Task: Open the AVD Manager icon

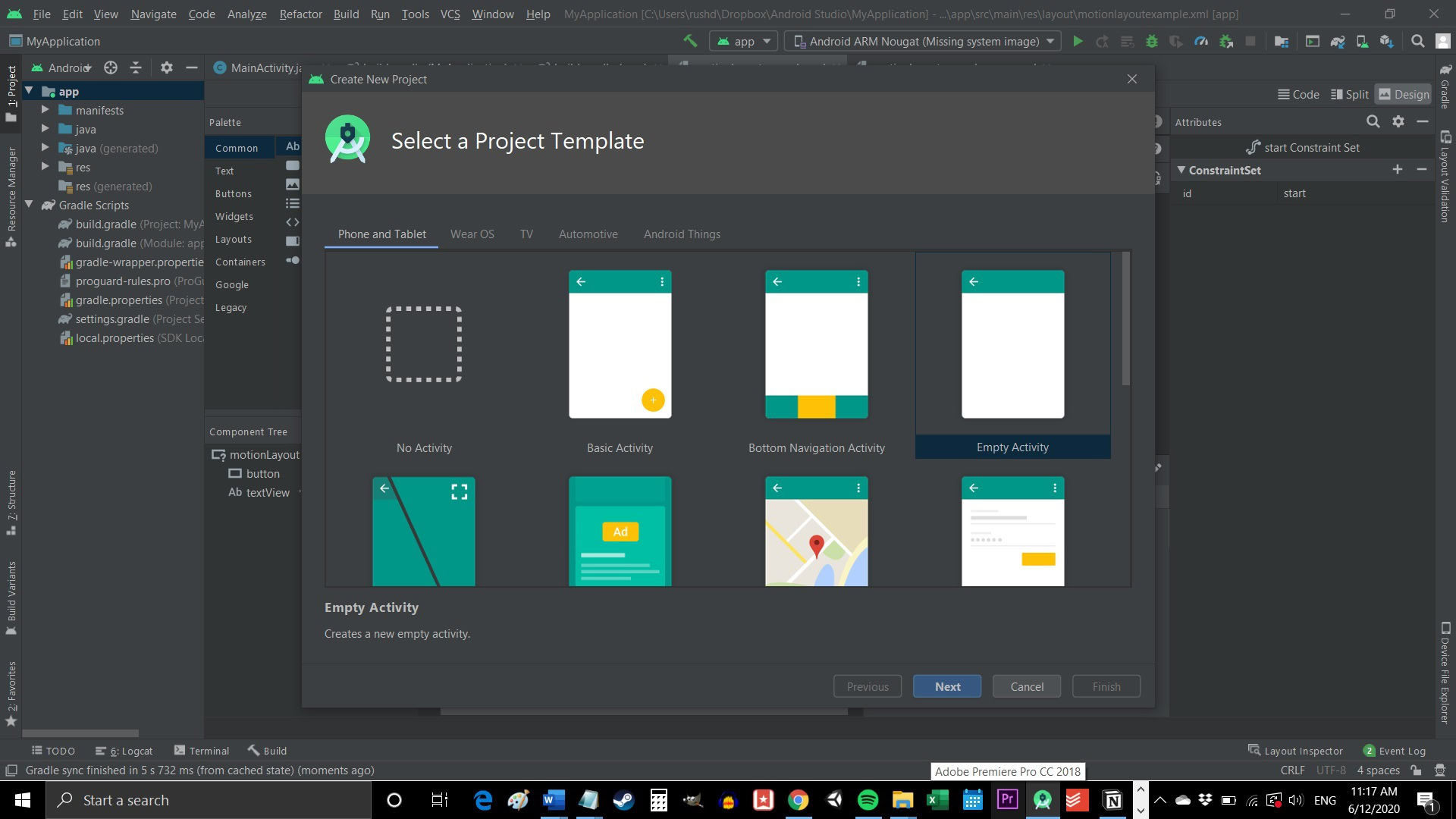Action: (1363, 41)
